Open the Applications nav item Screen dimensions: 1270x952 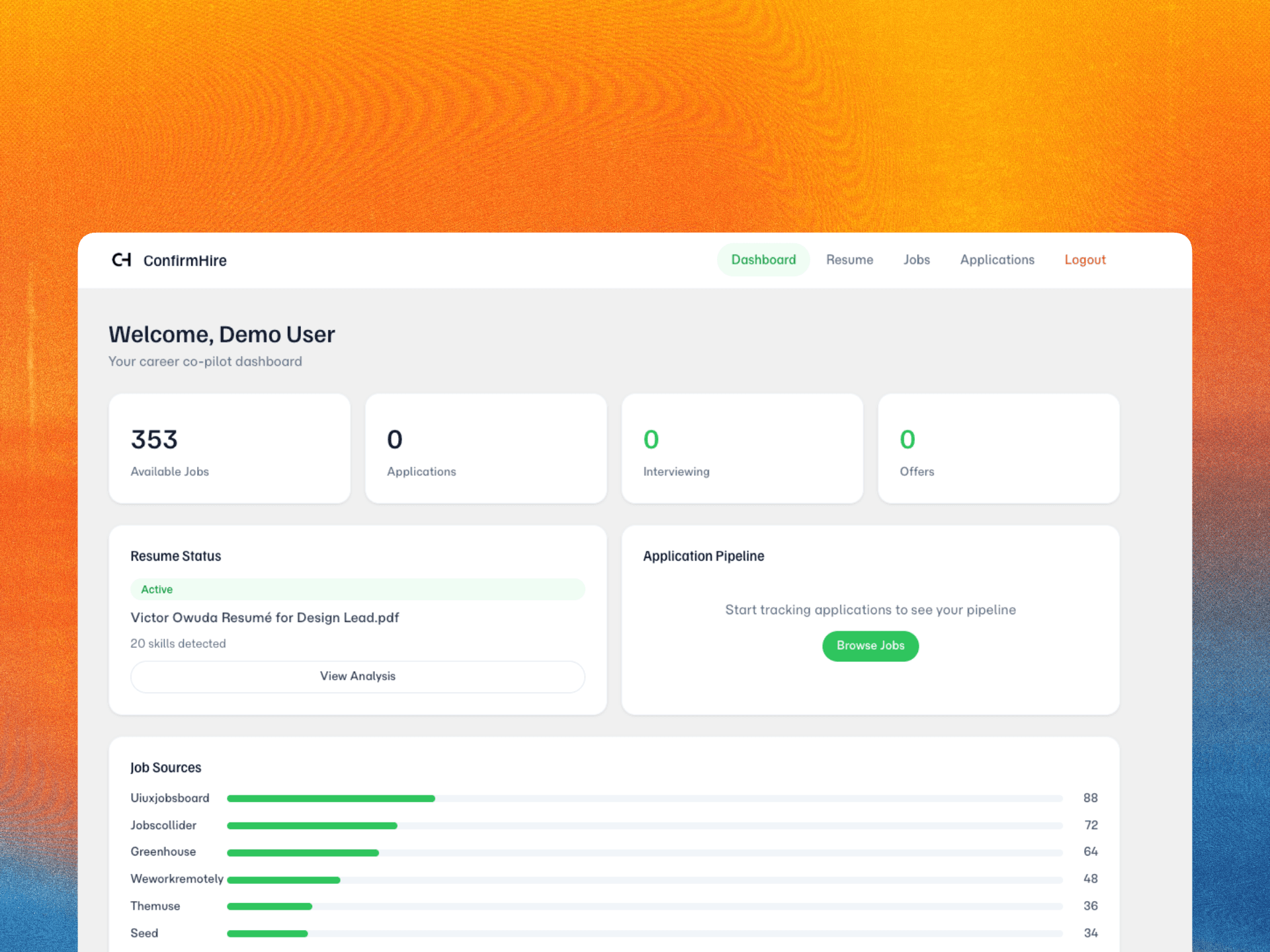pos(997,260)
